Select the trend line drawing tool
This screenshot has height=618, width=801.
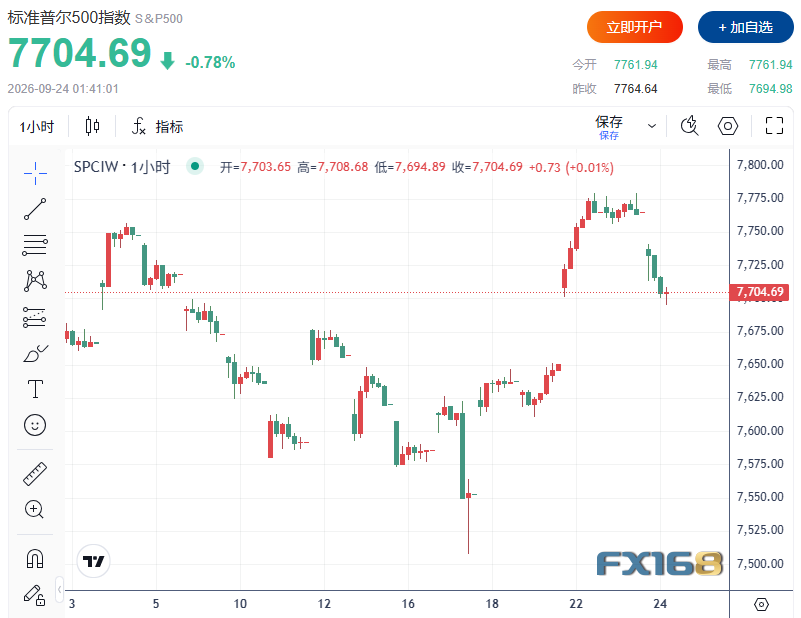pyautogui.click(x=35, y=209)
